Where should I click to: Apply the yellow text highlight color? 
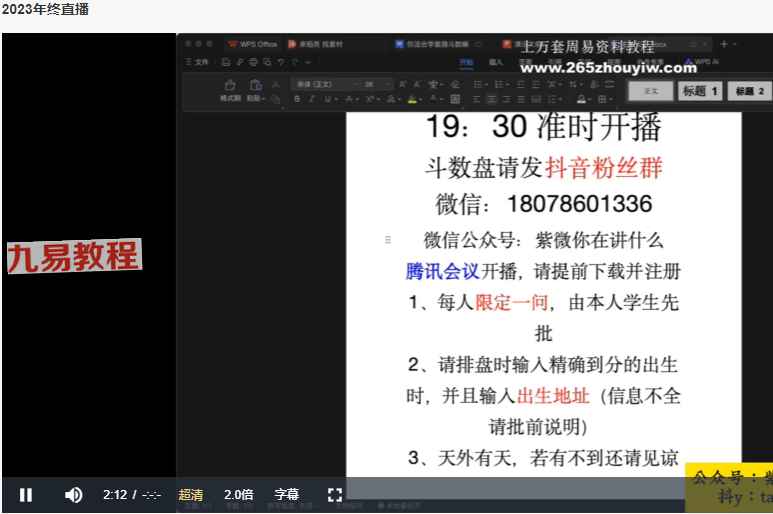tap(412, 99)
